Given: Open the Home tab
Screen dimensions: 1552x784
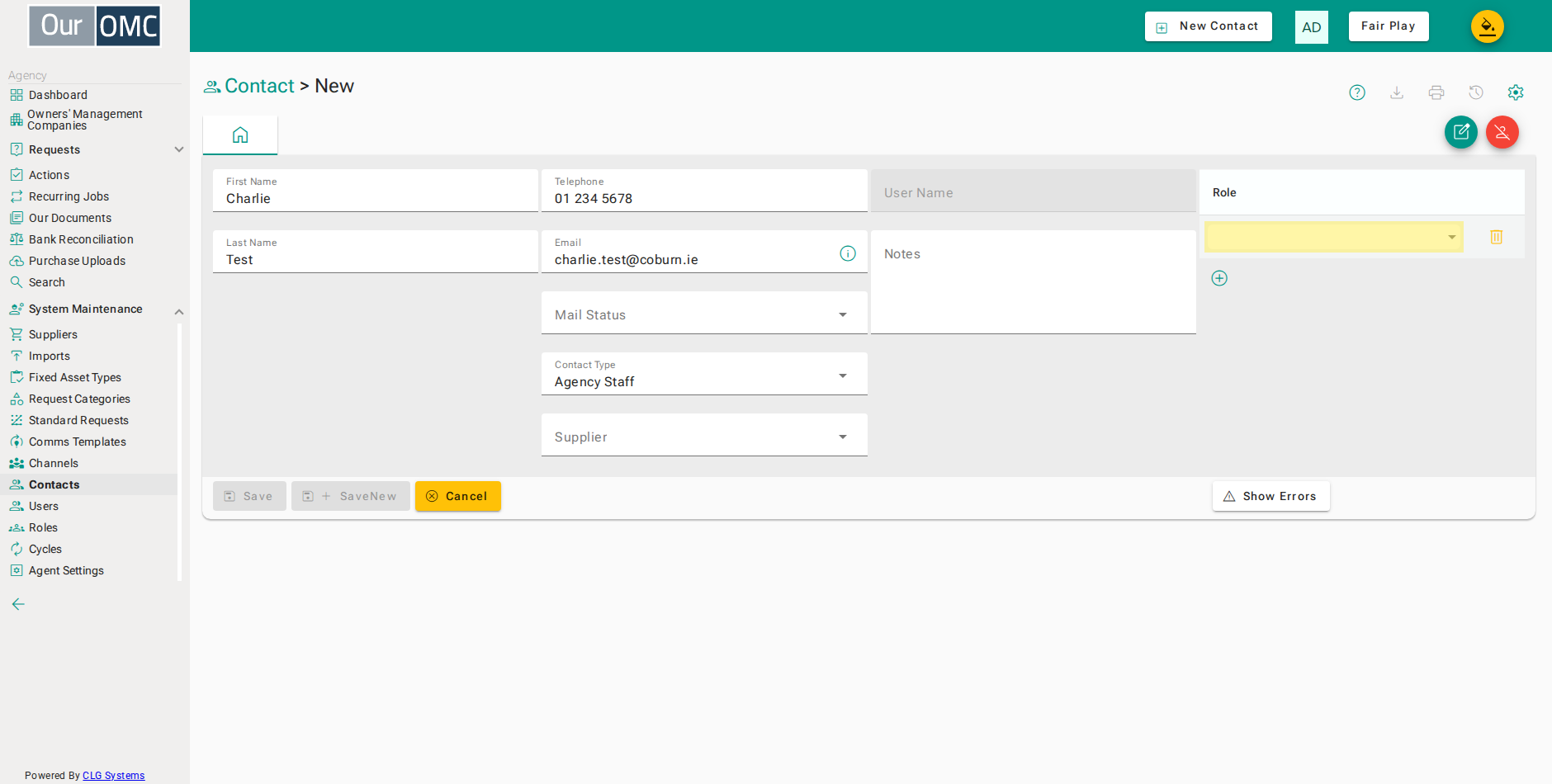Looking at the screenshot, I should point(240,135).
